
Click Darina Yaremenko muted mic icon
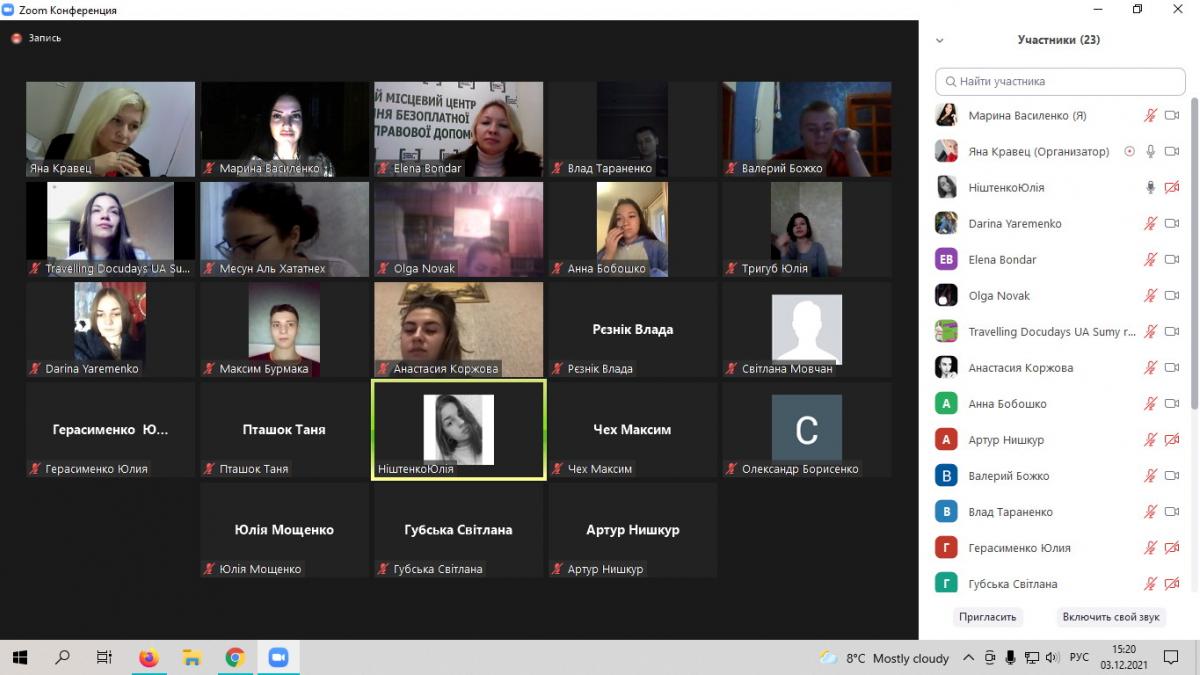[1151, 224]
